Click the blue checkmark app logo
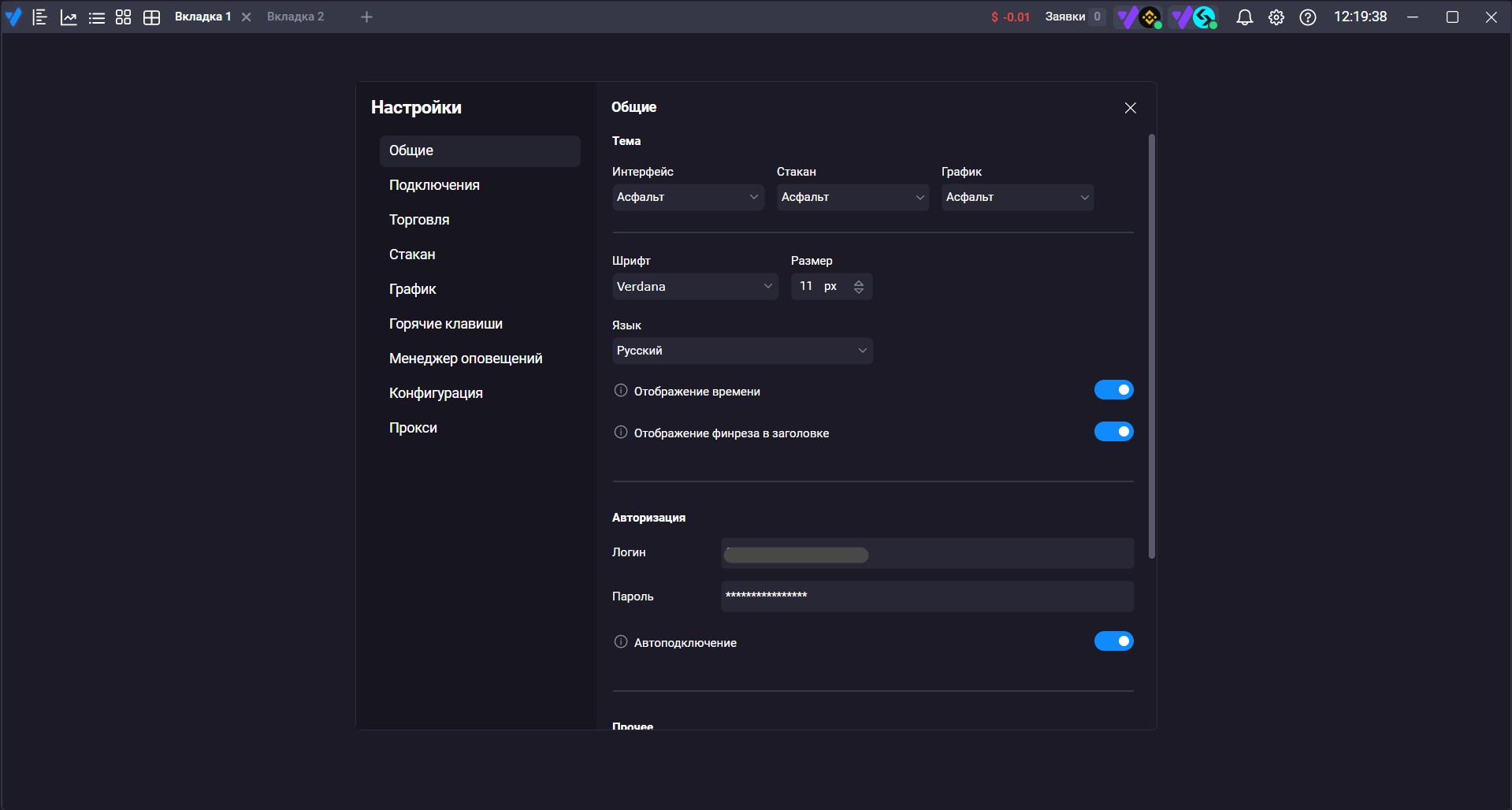The height and width of the screenshot is (810, 1512). pyautogui.click(x=13, y=17)
